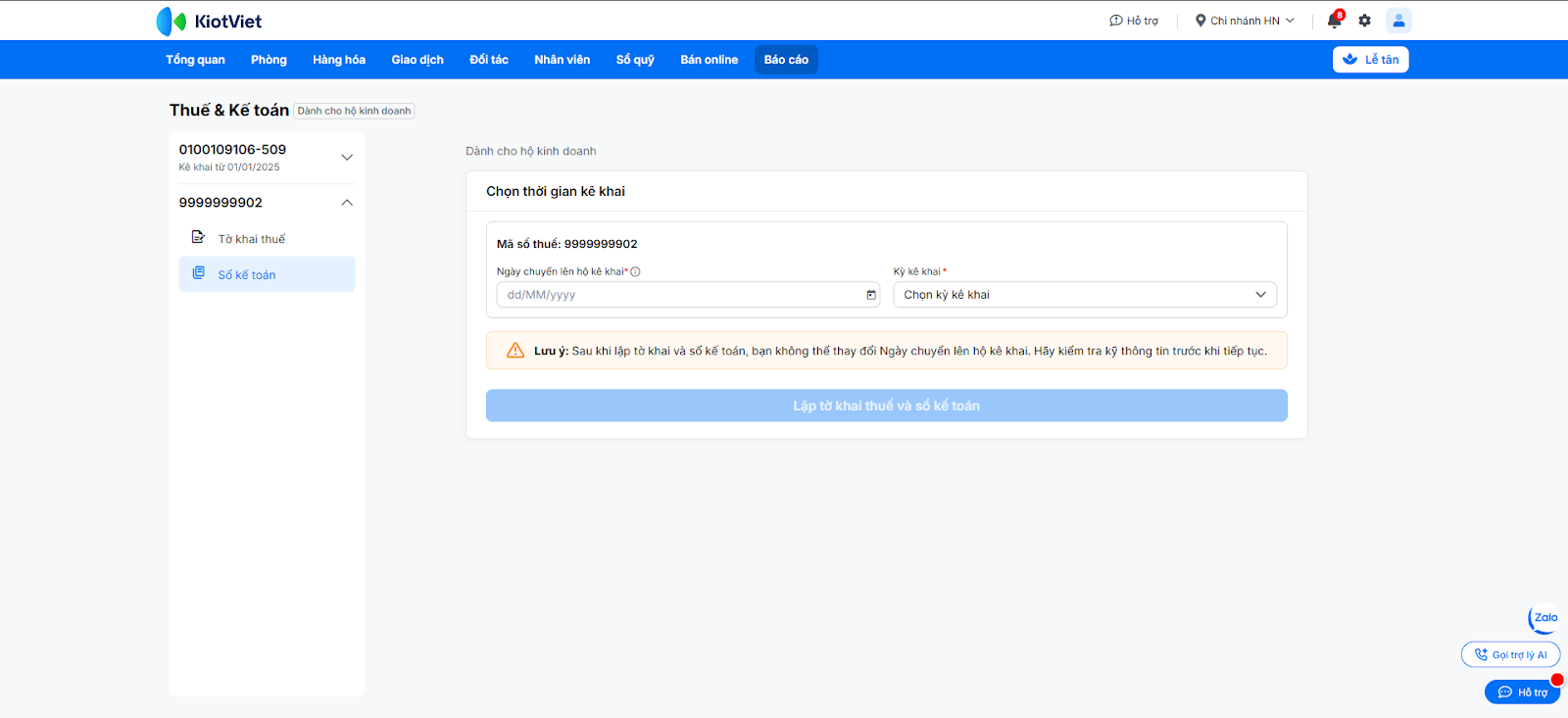Screen dimensions: 1568x718
Task: Open the Báo cáo menu
Action: (x=786, y=60)
